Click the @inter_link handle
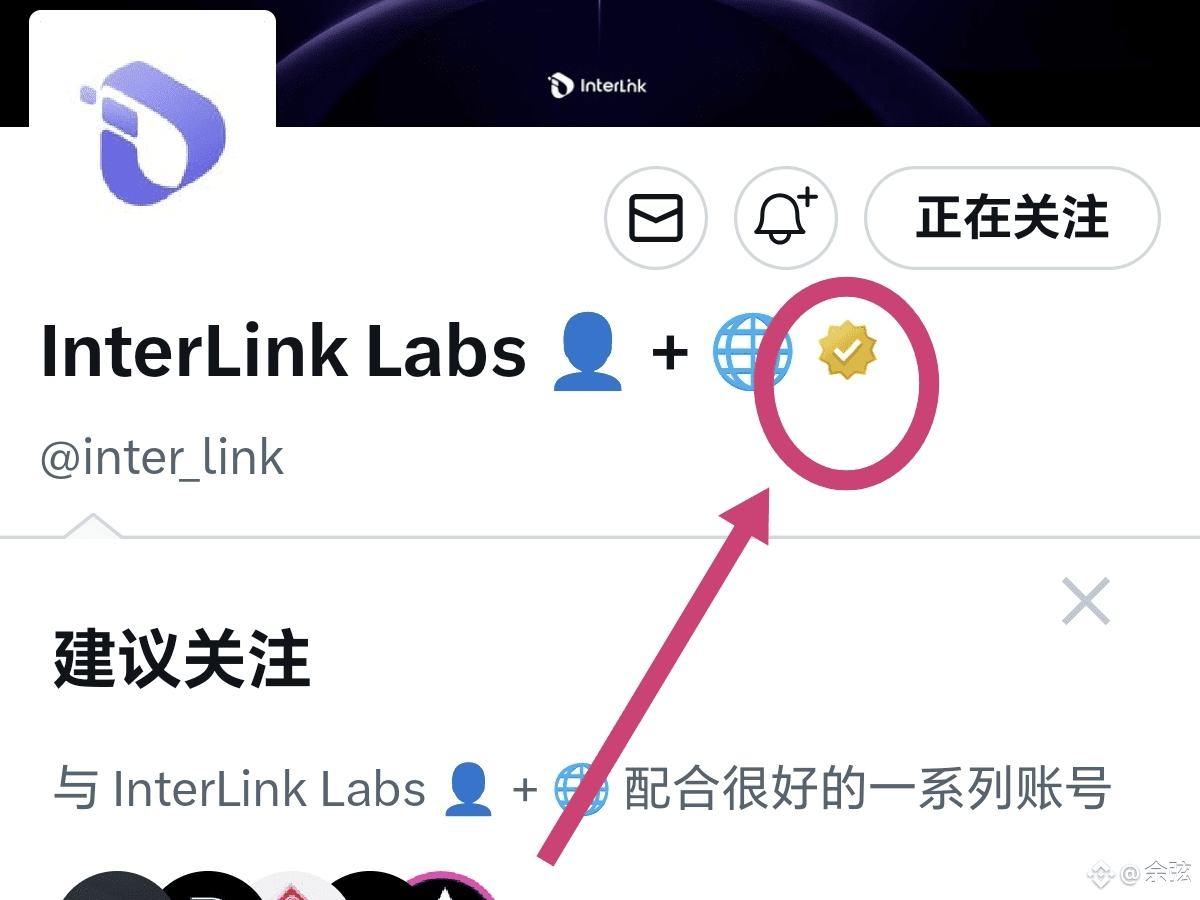The width and height of the screenshot is (1200, 900). pyautogui.click(x=162, y=458)
